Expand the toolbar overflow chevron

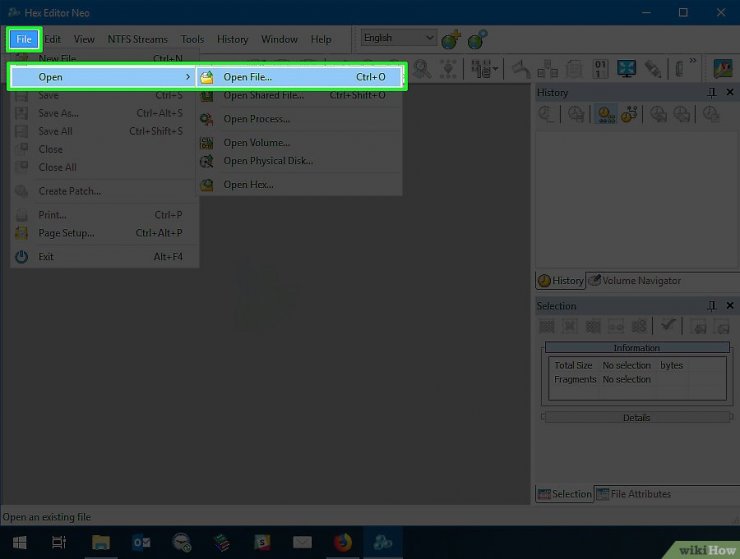coord(693,60)
